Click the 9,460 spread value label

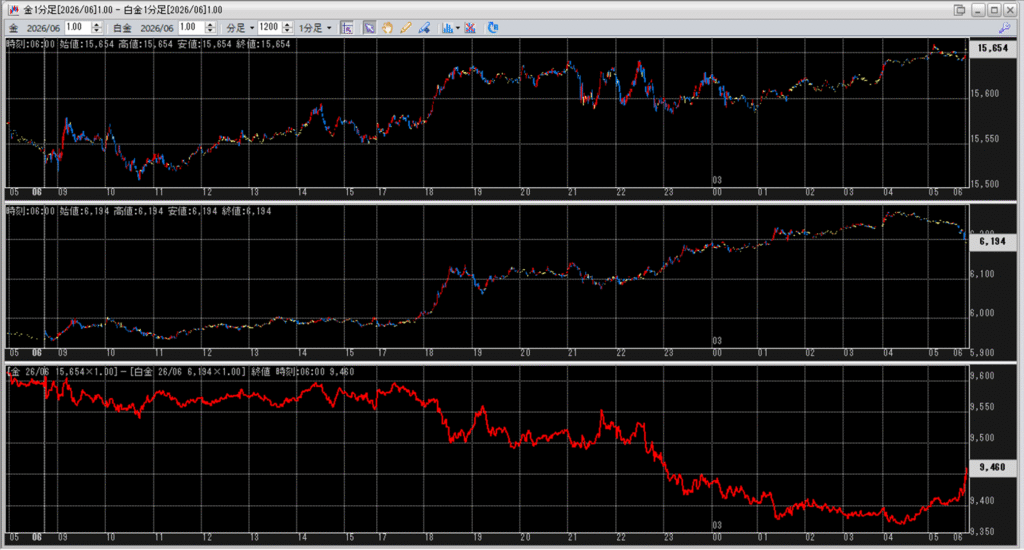tap(990, 467)
